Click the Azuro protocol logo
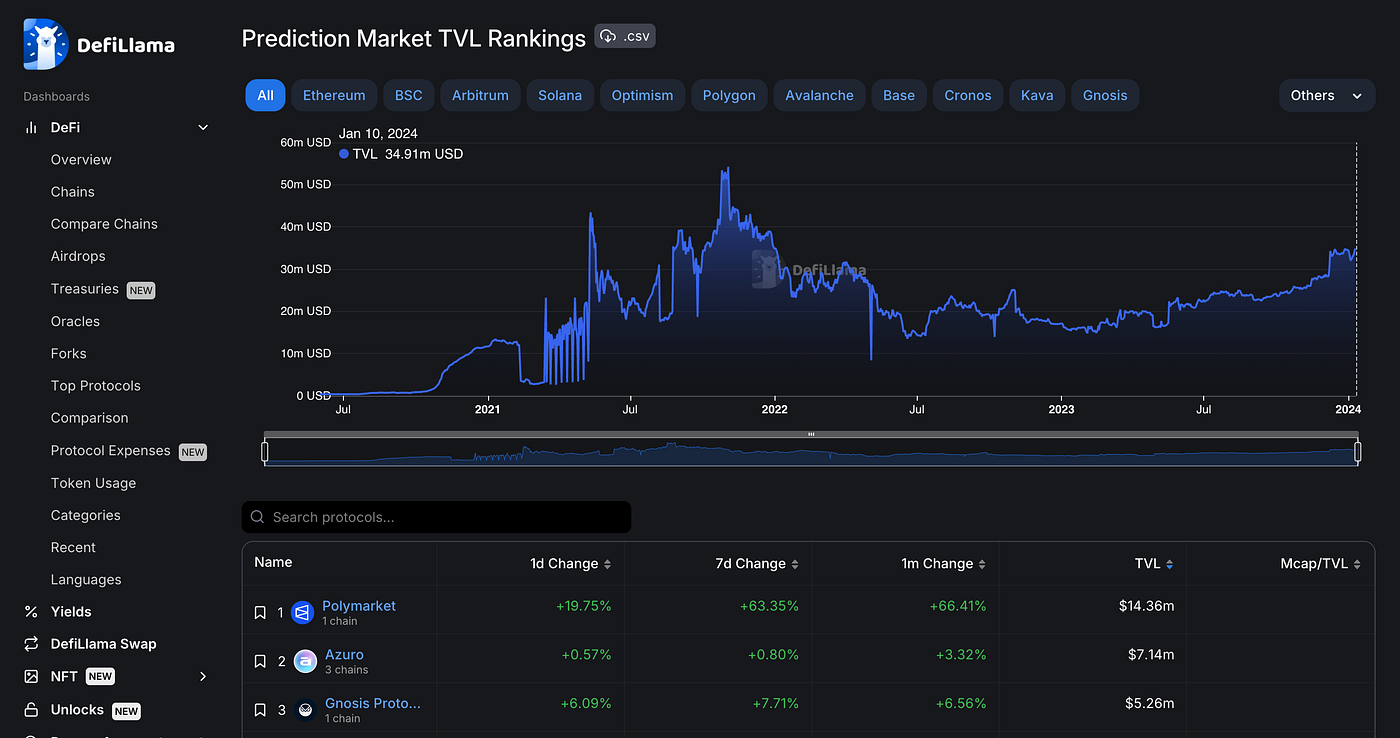The image size is (1400, 738). (305, 661)
